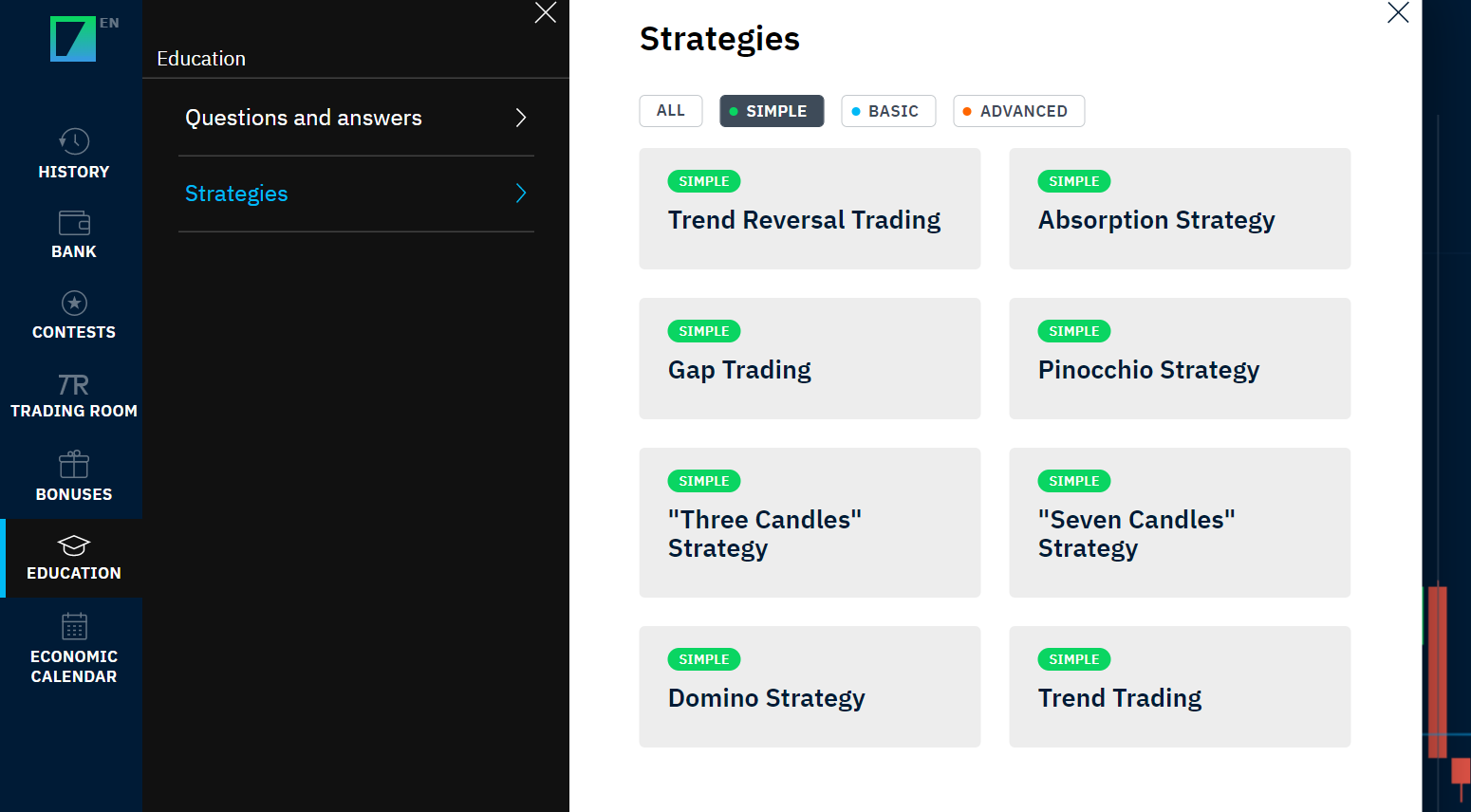This screenshot has width=1471, height=812.
Task: Toggle the SIMPLE strategies filter
Action: pos(772,111)
